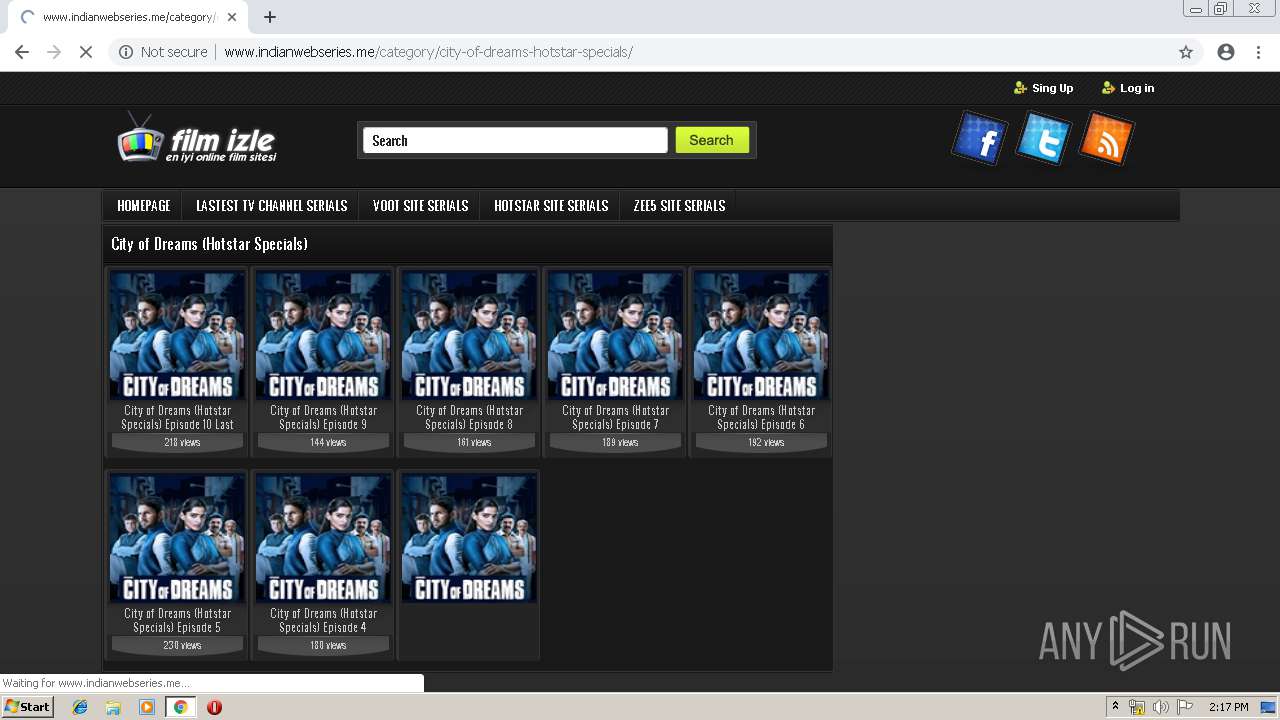Image resolution: width=1280 pixels, height=720 pixels.
Task: Open media player from taskbar
Action: (147, 707)
